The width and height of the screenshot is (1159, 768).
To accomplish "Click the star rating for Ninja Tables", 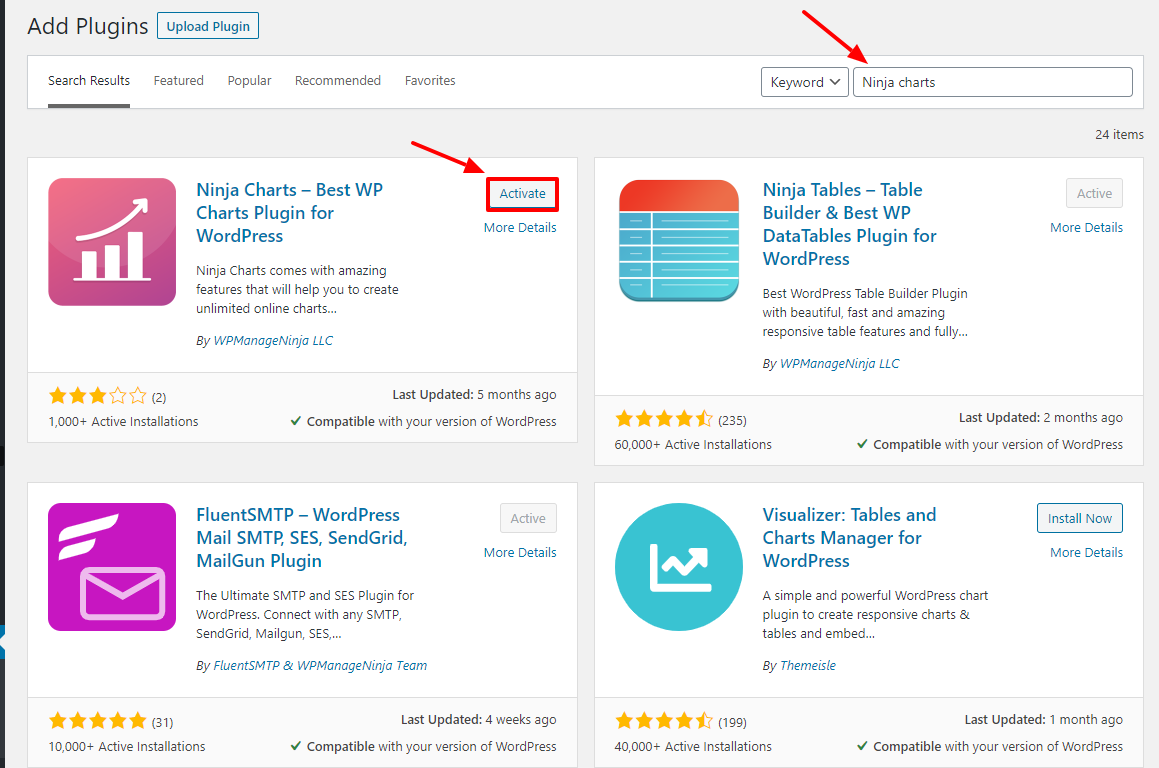I will point(664,420).
